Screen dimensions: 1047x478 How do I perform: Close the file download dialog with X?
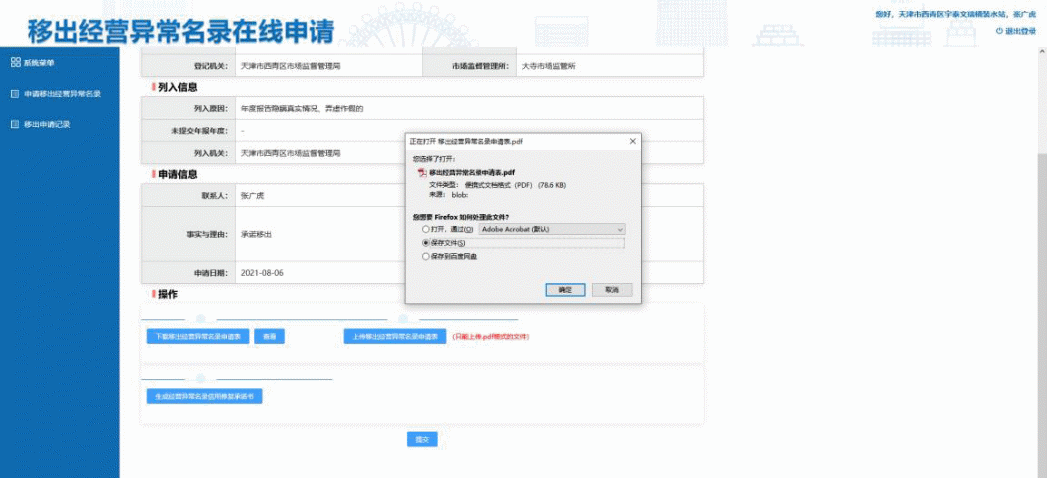point(632,142)
